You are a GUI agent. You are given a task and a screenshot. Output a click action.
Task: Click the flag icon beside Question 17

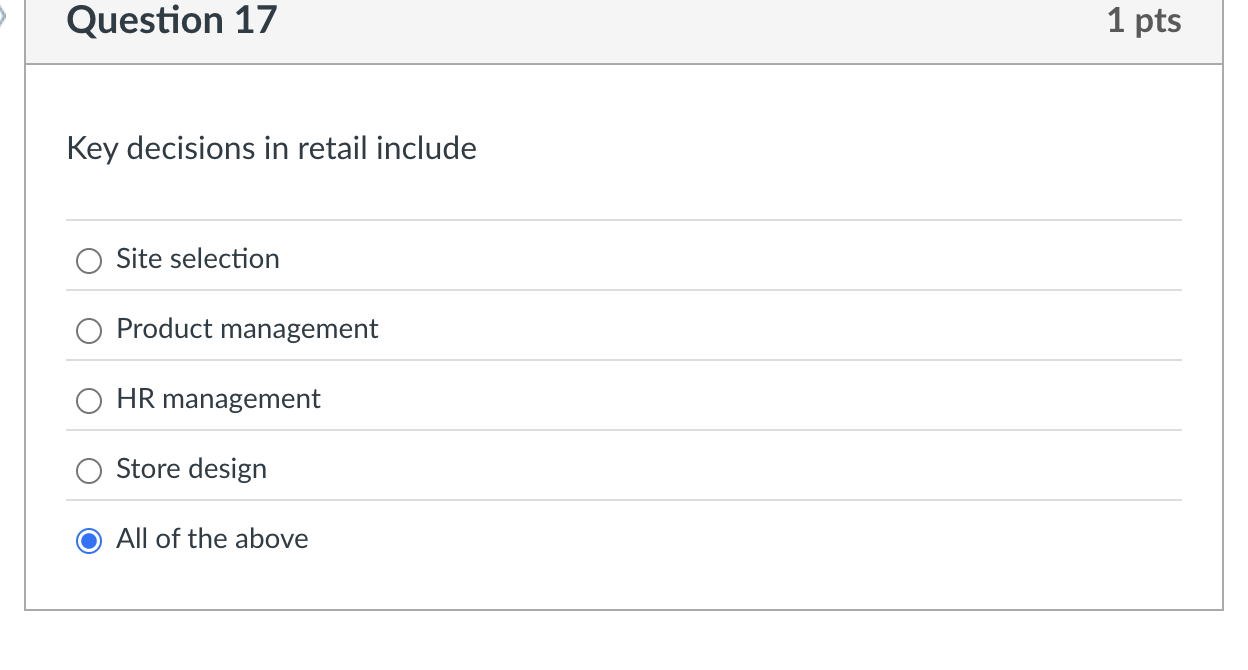tap(4, 15)
